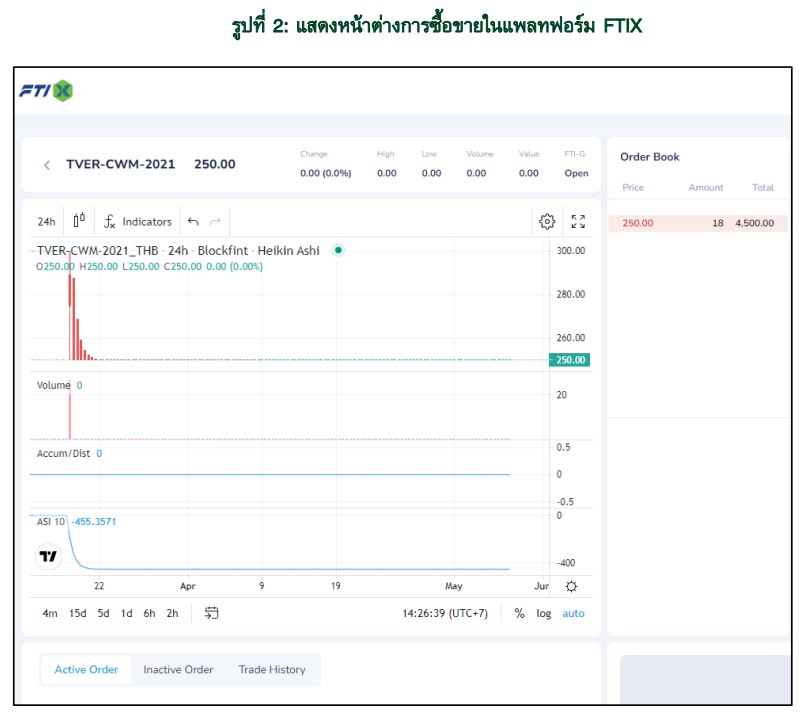
Task: Select the 6h time range
Action: 149,613
